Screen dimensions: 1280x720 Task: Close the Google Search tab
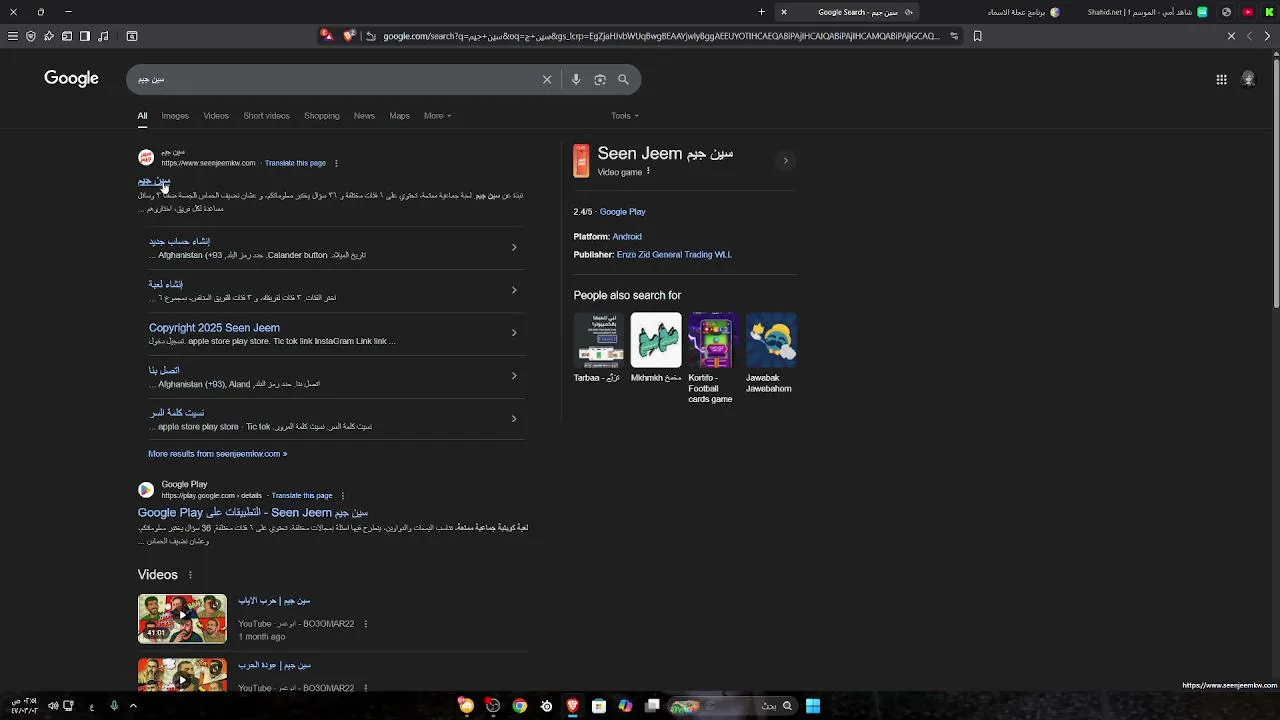[784, 12]
